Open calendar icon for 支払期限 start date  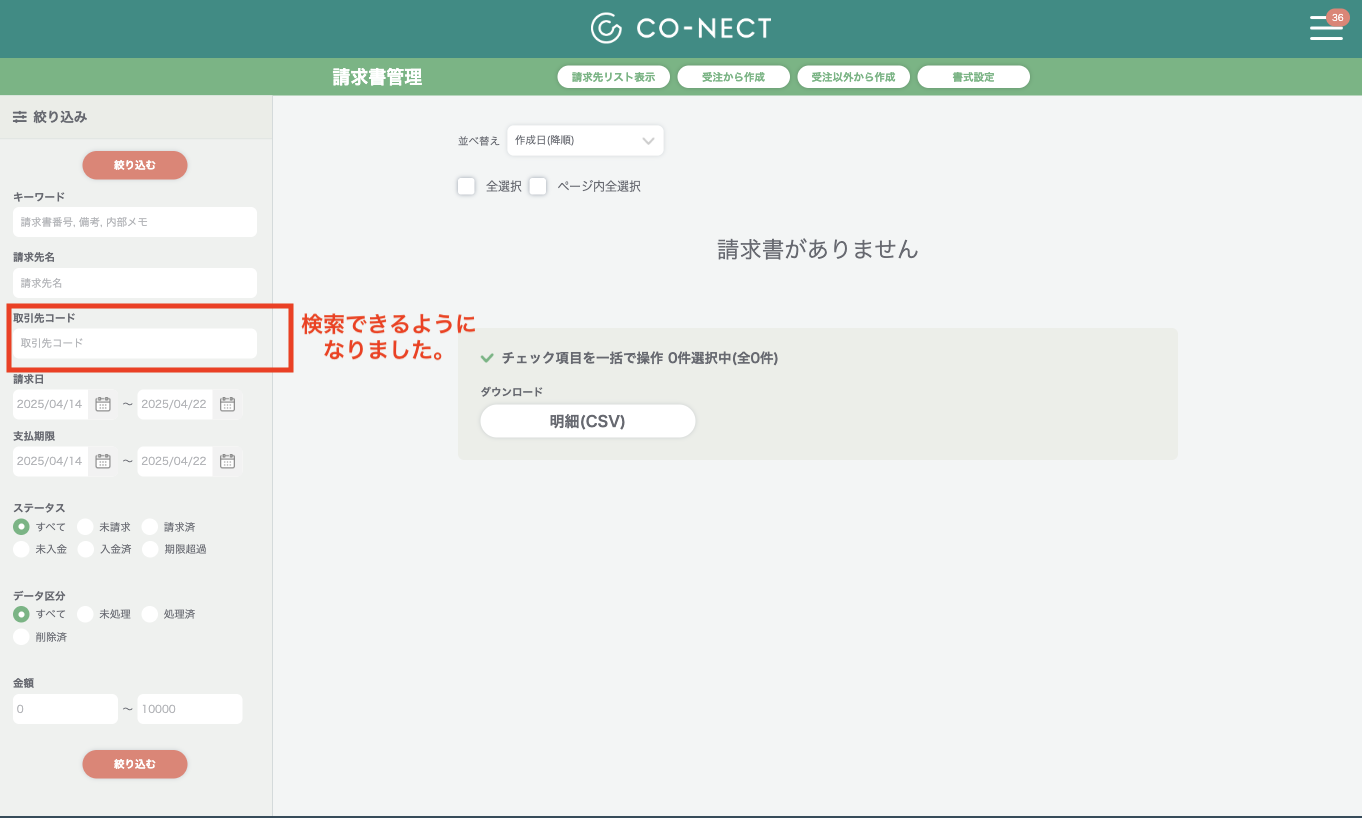pyautogui.click(x=102, y=461)
